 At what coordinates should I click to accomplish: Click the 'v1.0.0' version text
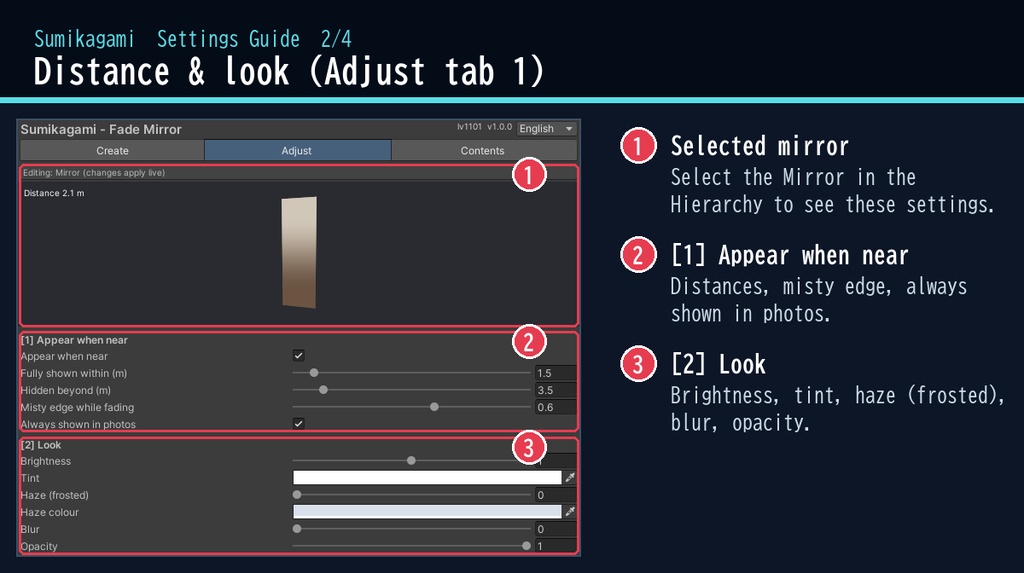(x=500, y=127)
